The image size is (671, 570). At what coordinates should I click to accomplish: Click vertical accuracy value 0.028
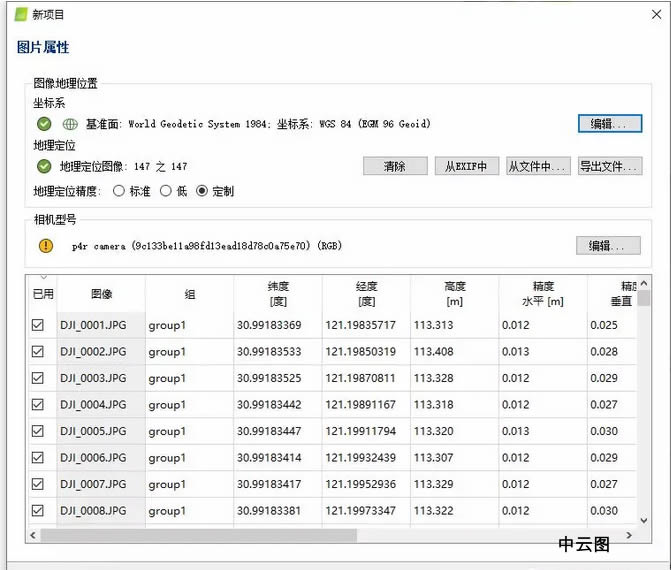coord(604,352)
